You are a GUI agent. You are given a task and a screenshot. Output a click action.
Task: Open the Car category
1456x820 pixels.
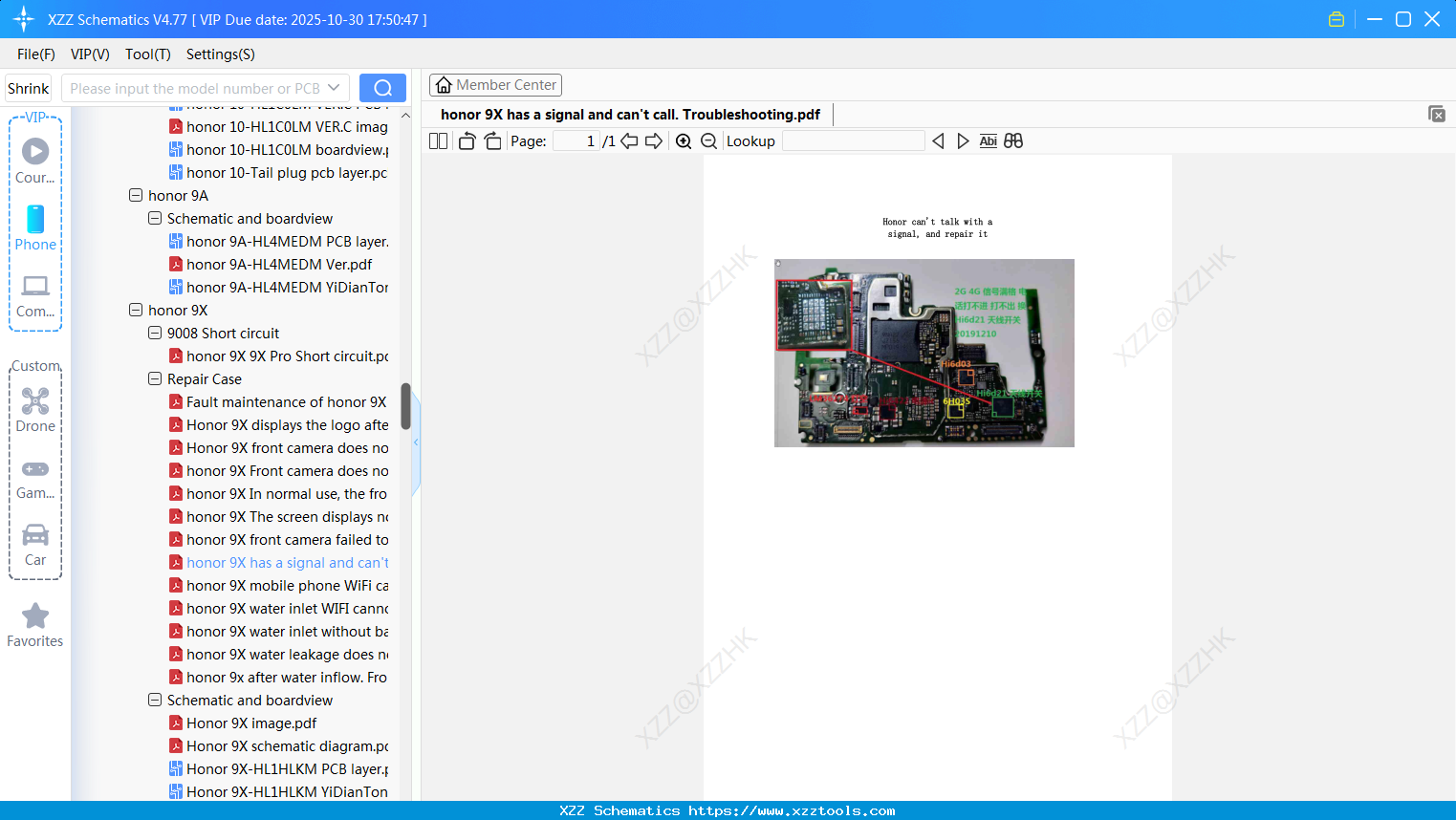pos(35,545)
